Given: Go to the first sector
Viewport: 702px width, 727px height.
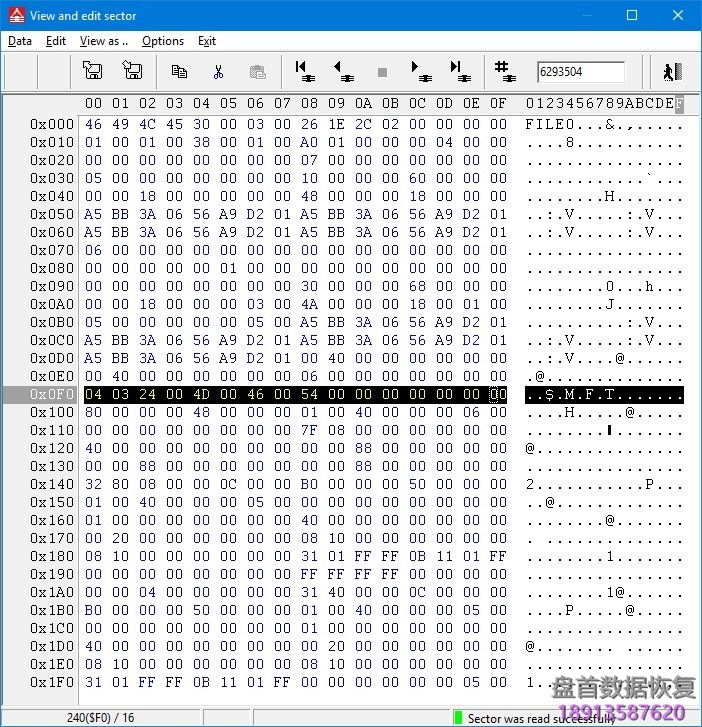Looking at the screenshot, I should point(305,71).
